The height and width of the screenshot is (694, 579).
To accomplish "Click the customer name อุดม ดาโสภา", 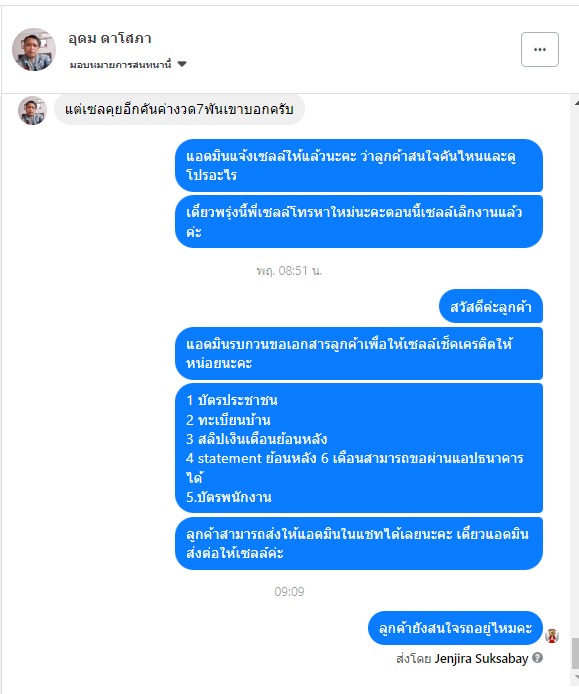I will (x=110, y=39).
